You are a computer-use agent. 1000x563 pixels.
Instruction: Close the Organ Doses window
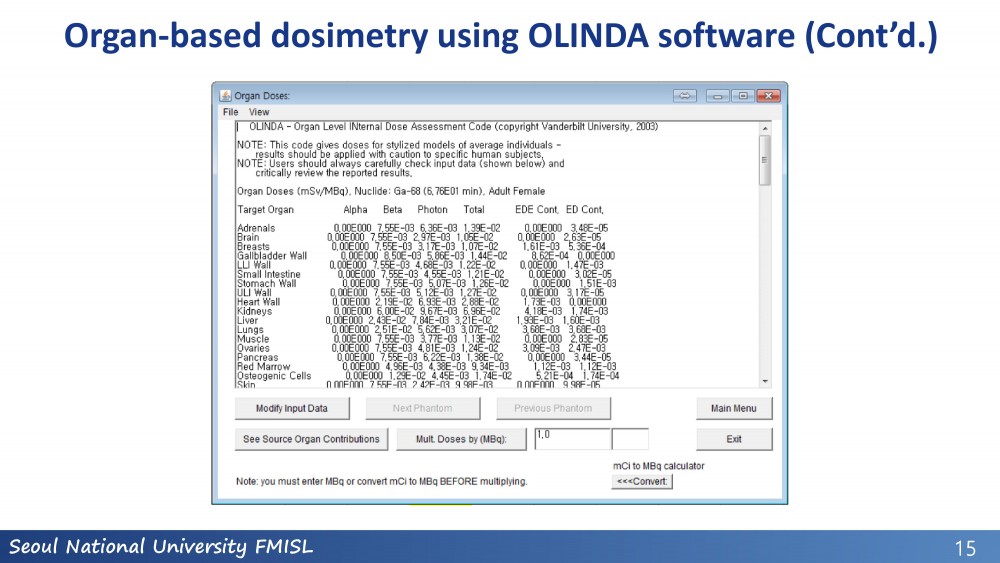[768, 96]
